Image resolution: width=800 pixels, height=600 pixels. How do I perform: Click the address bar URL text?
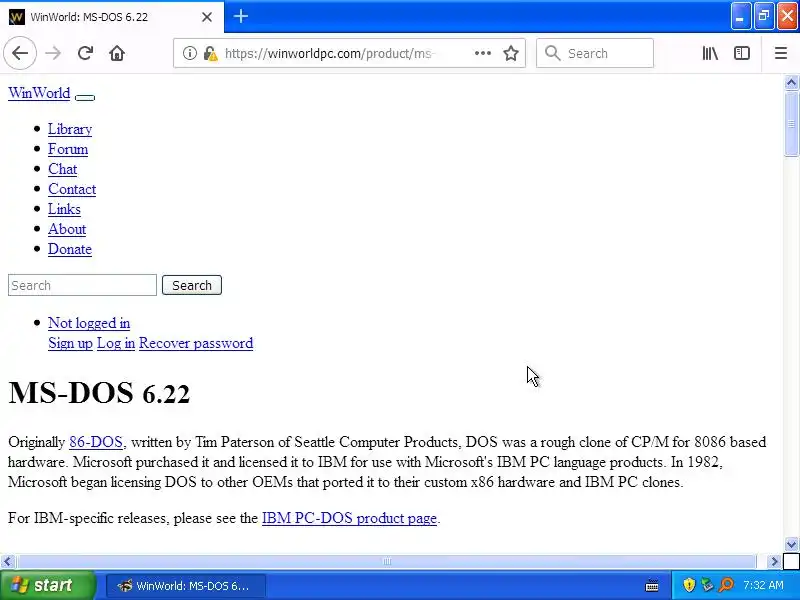click(x=330, y=53)
